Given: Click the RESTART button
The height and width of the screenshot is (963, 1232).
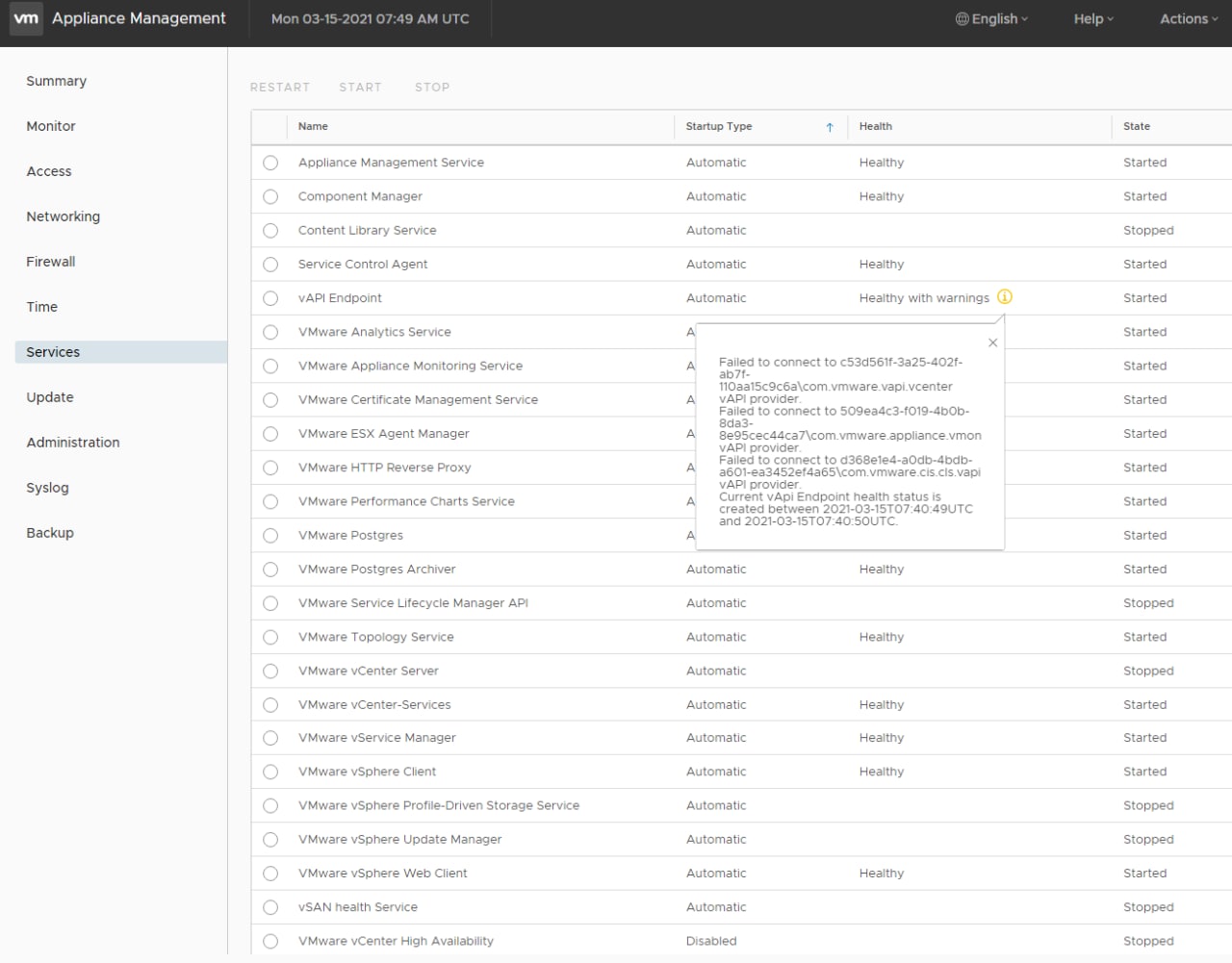Looking at the screenshot, I should coord(280,87).
